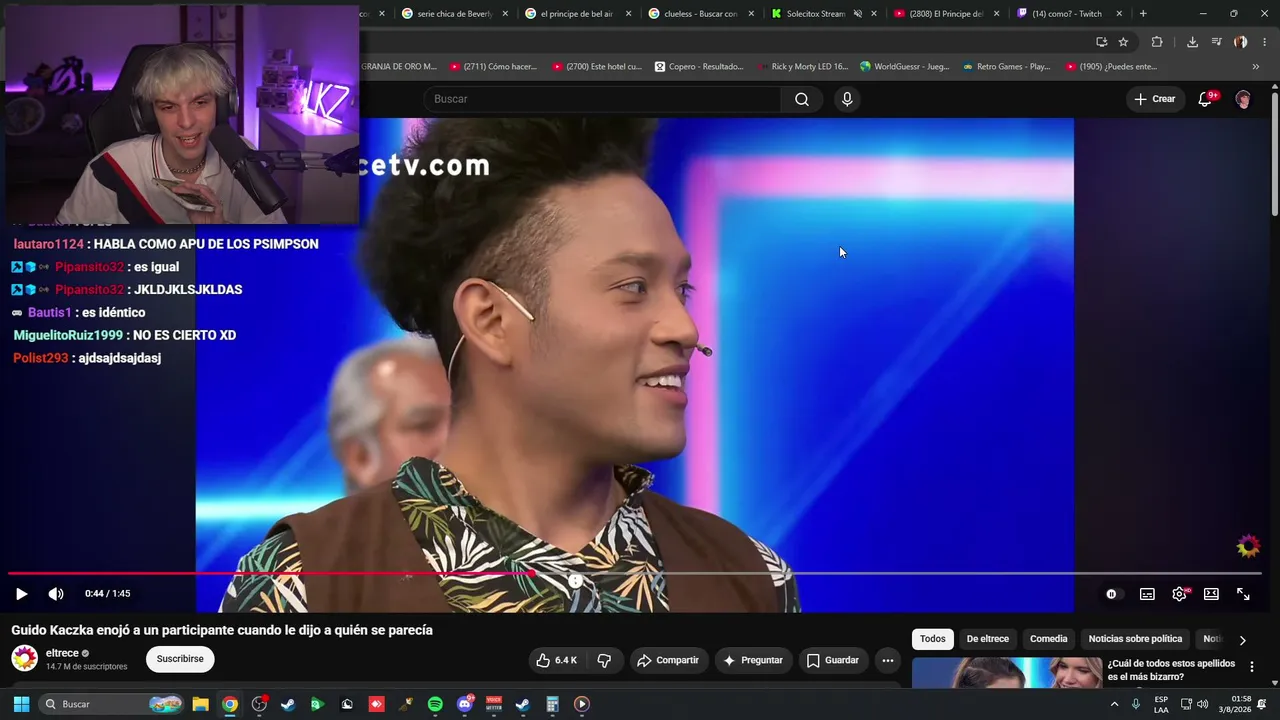The image size is (1280, 720).
Task: Enter fullscreen mode on the video
Action: pos(1243,594)
